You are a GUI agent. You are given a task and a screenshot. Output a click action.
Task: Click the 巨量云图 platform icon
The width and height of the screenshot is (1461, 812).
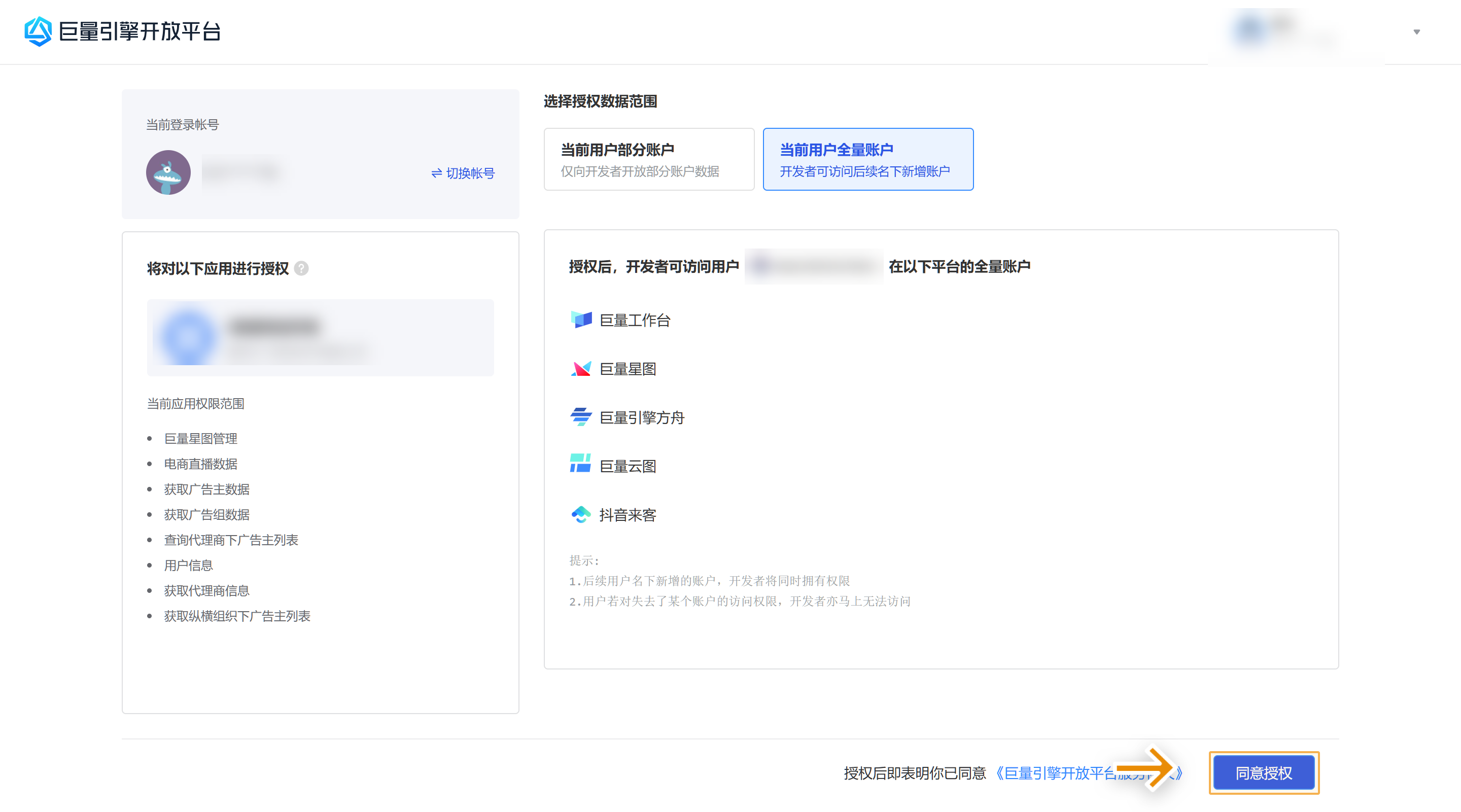click(581, 464)
